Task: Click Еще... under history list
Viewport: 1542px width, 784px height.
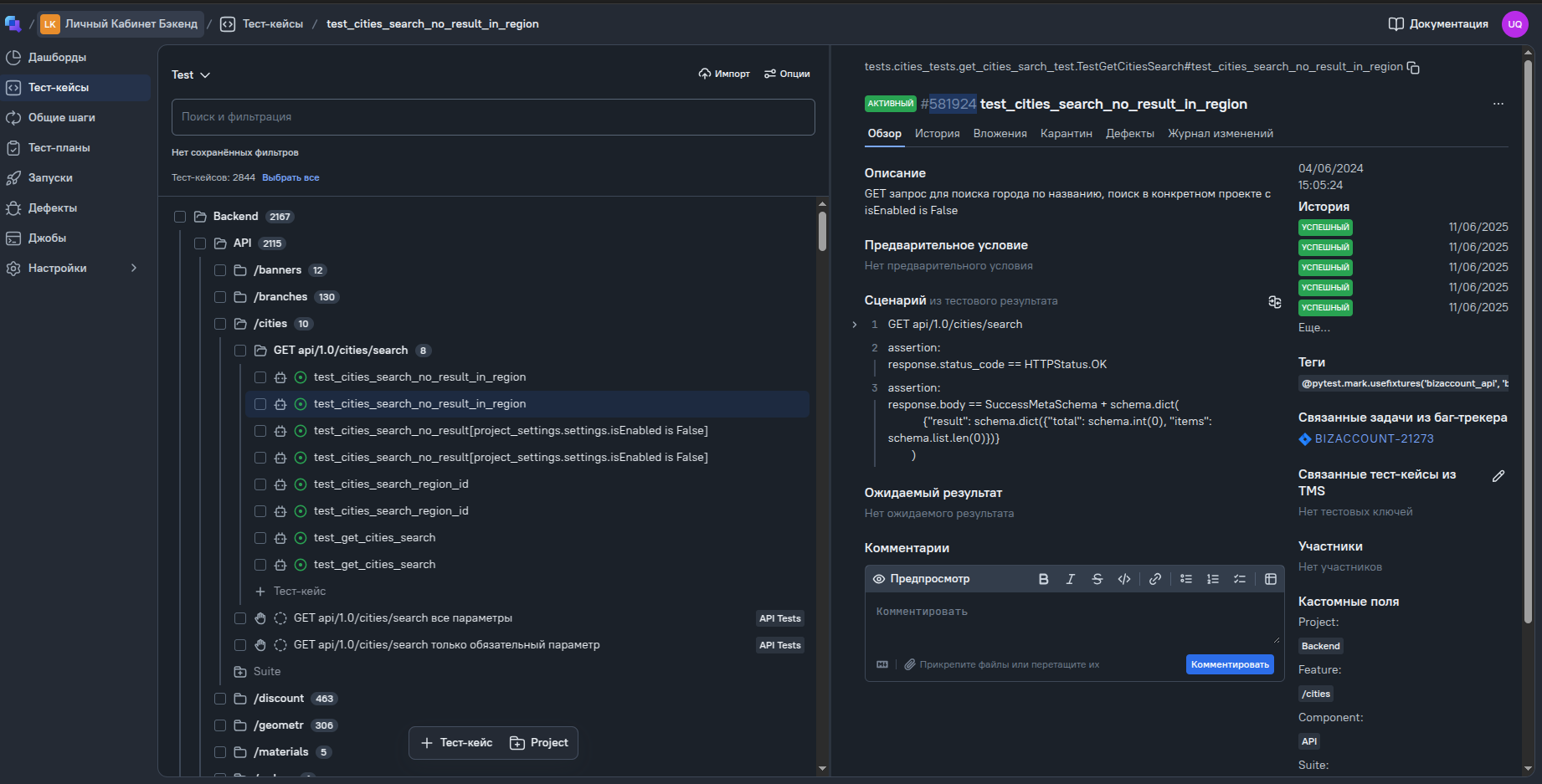Action: point(1313,328)
